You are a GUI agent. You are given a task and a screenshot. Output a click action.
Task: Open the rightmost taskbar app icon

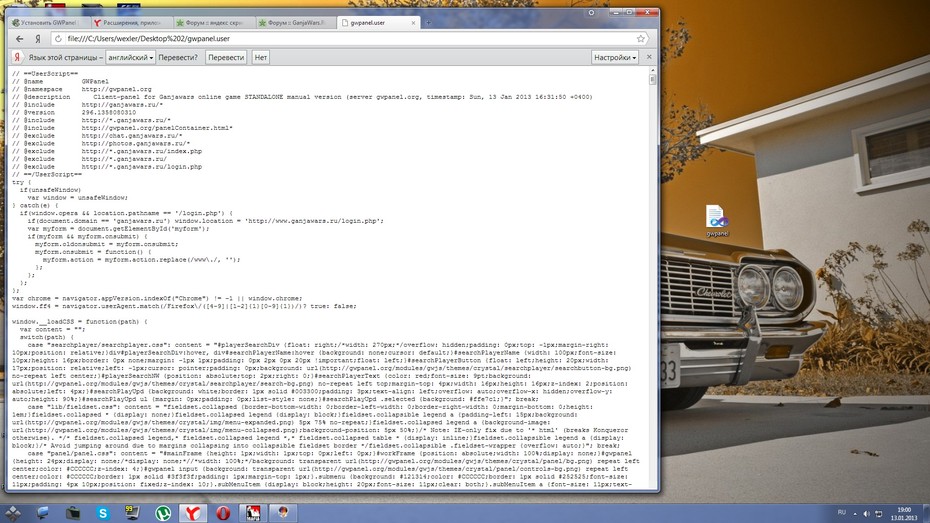[x=282, y=513]
